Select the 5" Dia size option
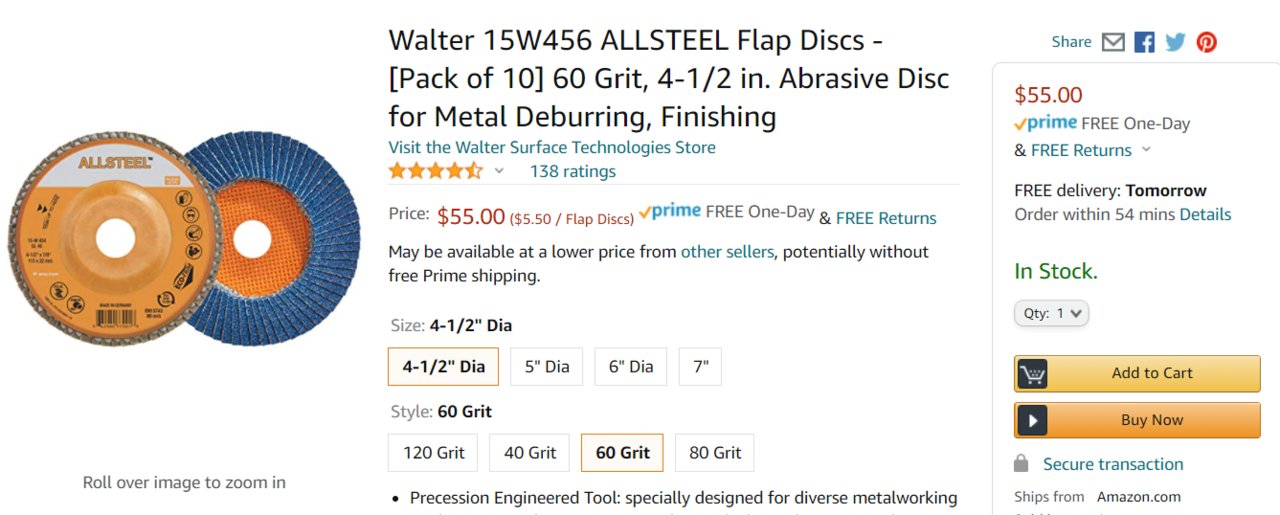 (547, 367)
